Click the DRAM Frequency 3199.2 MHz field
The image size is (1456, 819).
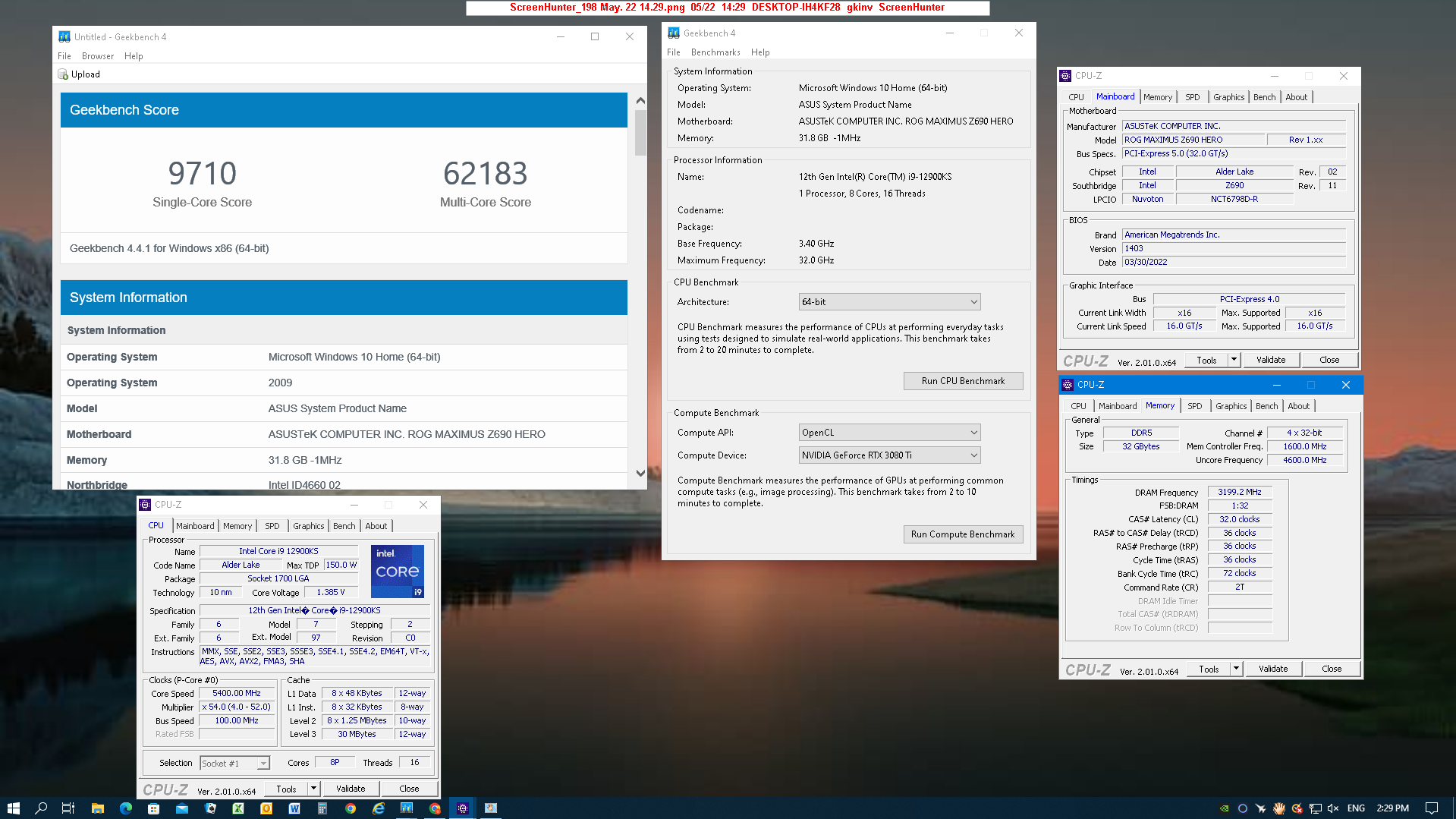click(1240, 492)
